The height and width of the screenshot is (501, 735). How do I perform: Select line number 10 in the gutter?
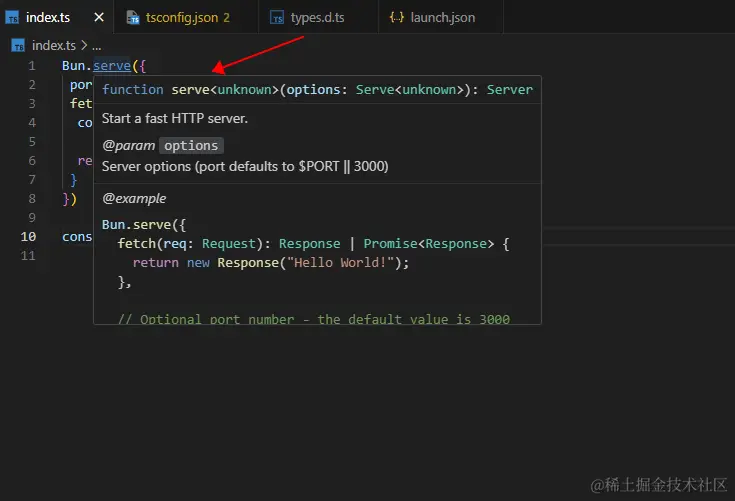[28, 237]
